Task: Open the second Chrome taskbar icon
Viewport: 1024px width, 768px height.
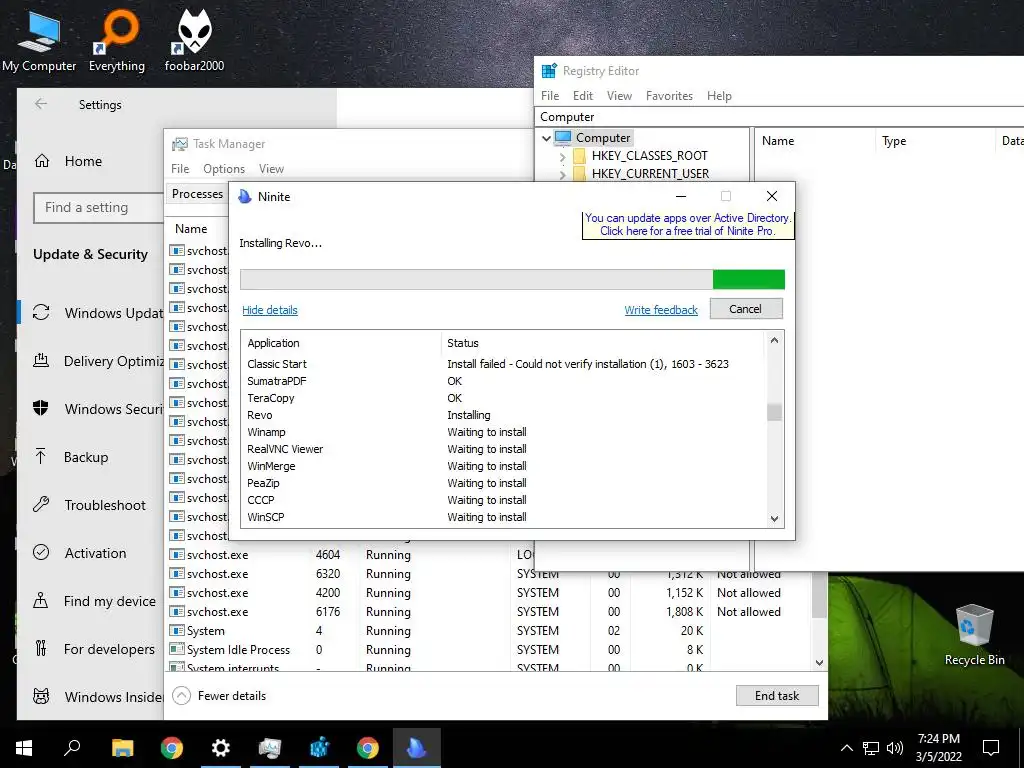Action: coord(368,748)
